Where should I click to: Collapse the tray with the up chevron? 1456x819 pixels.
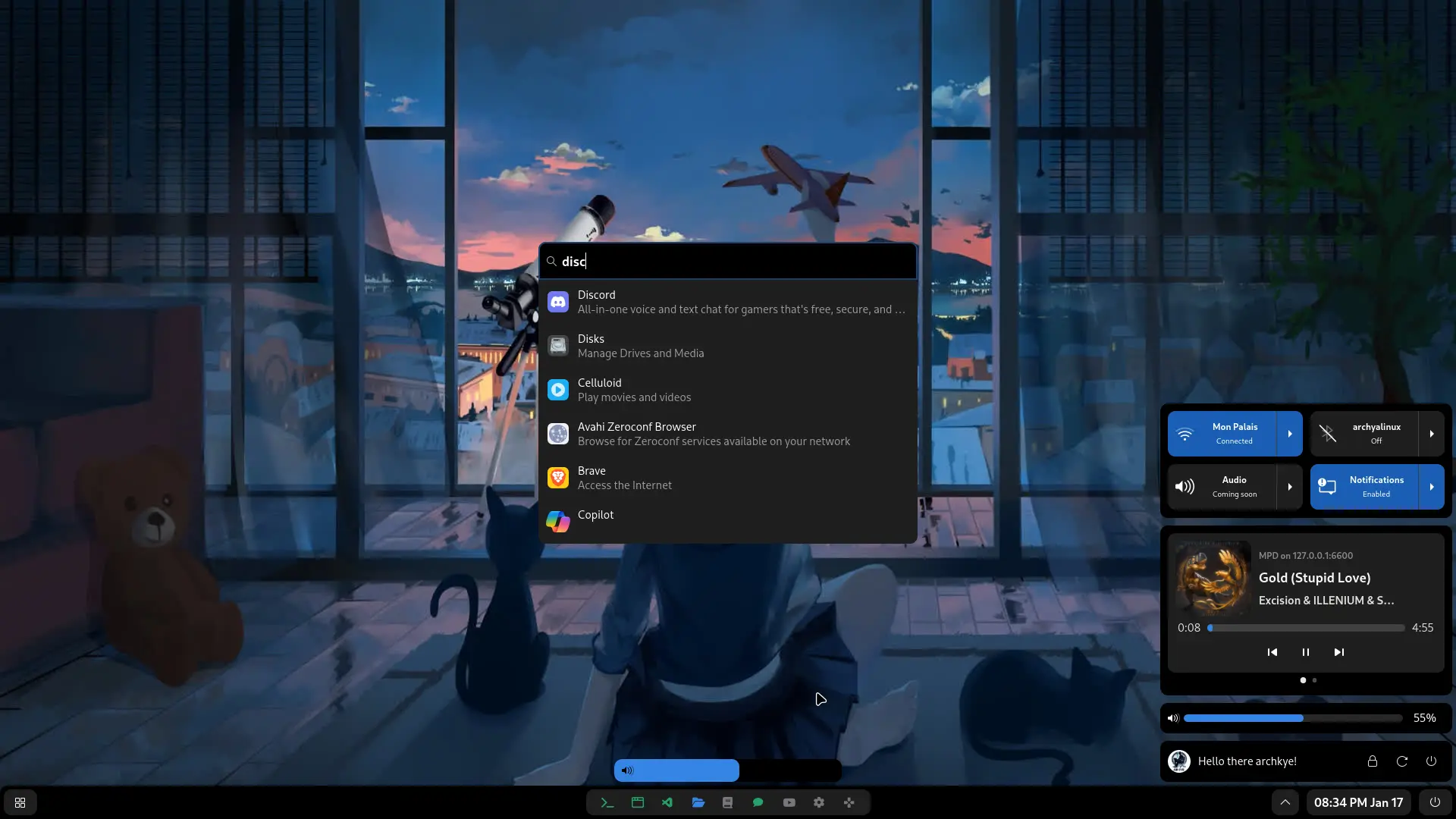coord(1285,802)
